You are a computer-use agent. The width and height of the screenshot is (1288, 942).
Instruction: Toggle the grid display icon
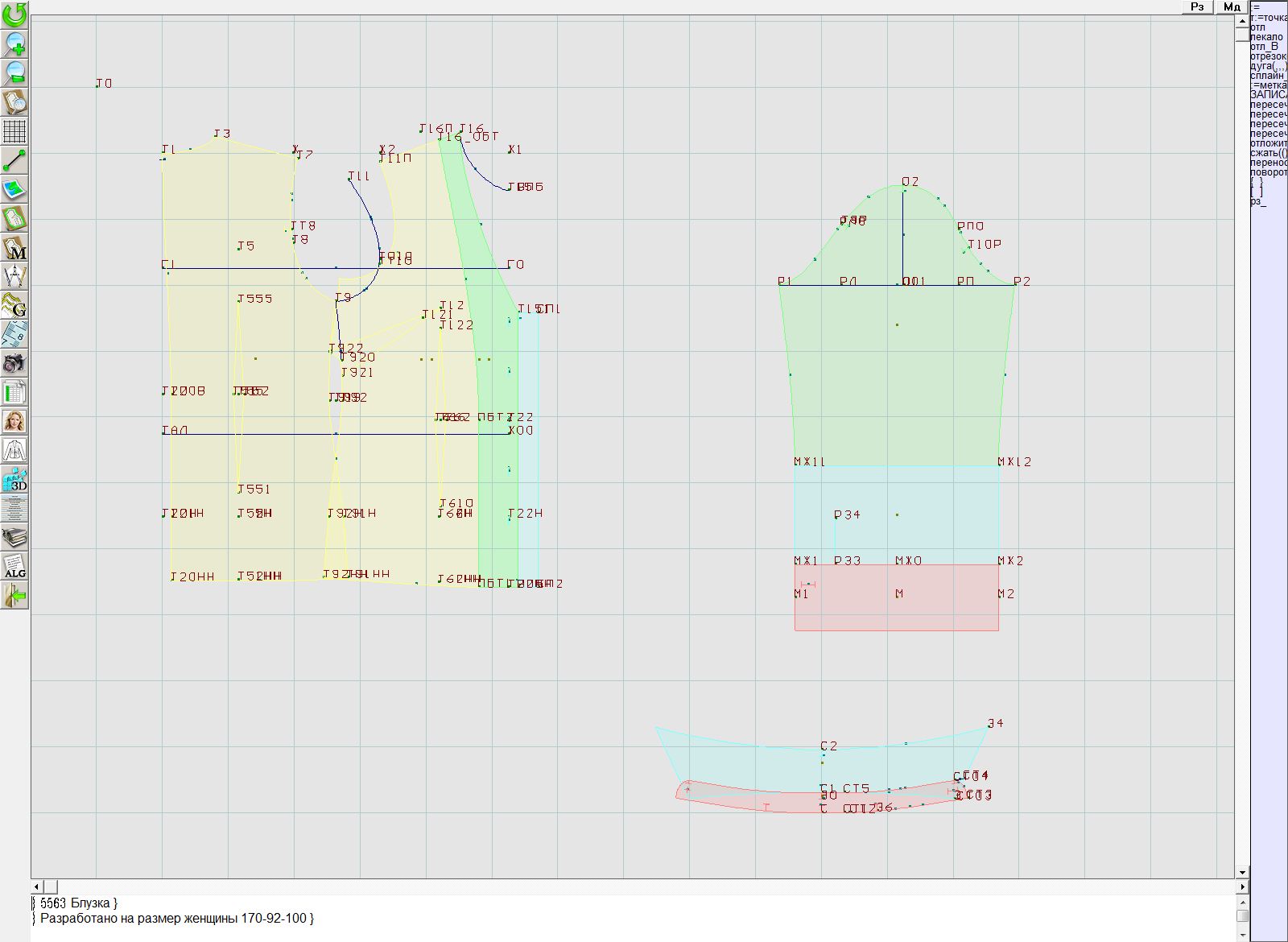pyautogui.click(x=14, y=130)
